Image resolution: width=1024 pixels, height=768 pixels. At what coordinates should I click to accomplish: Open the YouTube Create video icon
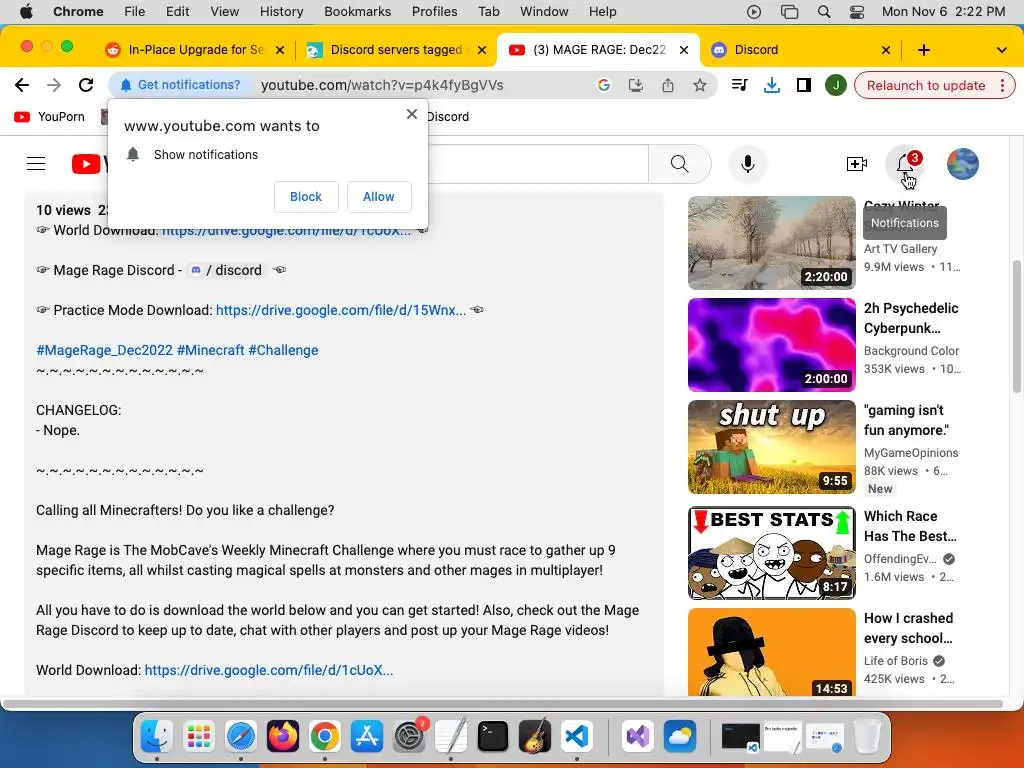pos(856,164)
